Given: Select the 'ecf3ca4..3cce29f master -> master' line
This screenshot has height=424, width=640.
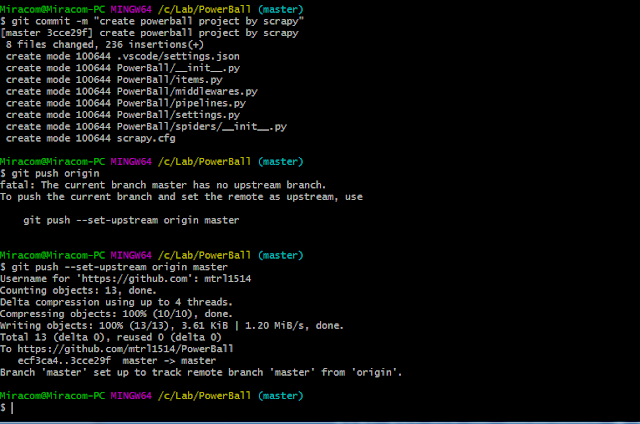Looking at the screenshot, I should [117, 361].
